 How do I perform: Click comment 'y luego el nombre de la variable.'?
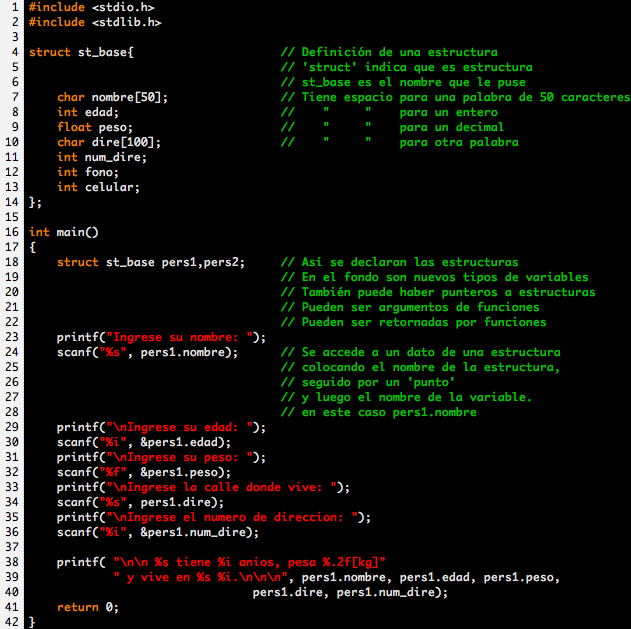pyautogui.click(x=417, y=397)
